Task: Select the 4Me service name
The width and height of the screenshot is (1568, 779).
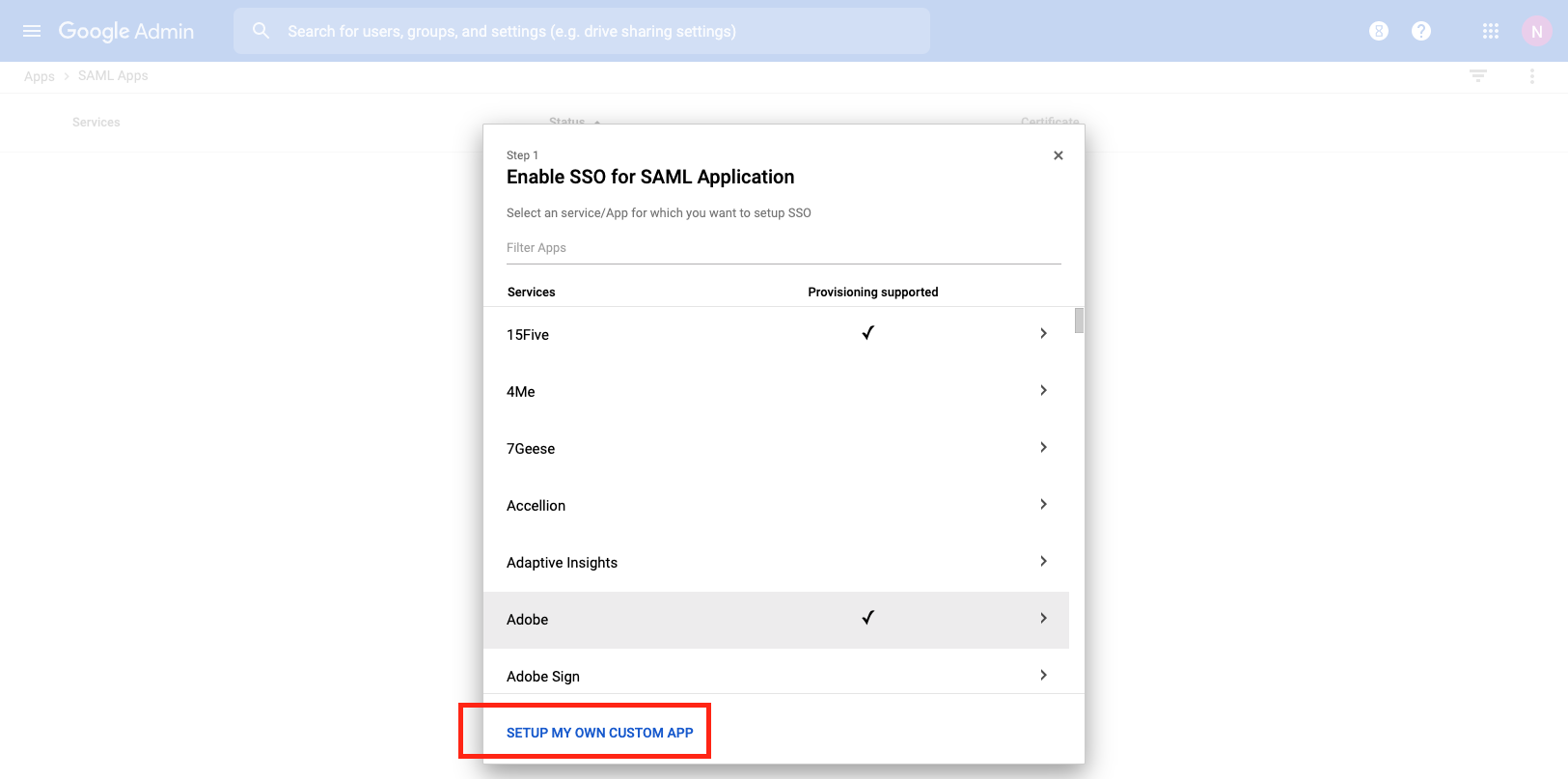Action: point(521,392)
